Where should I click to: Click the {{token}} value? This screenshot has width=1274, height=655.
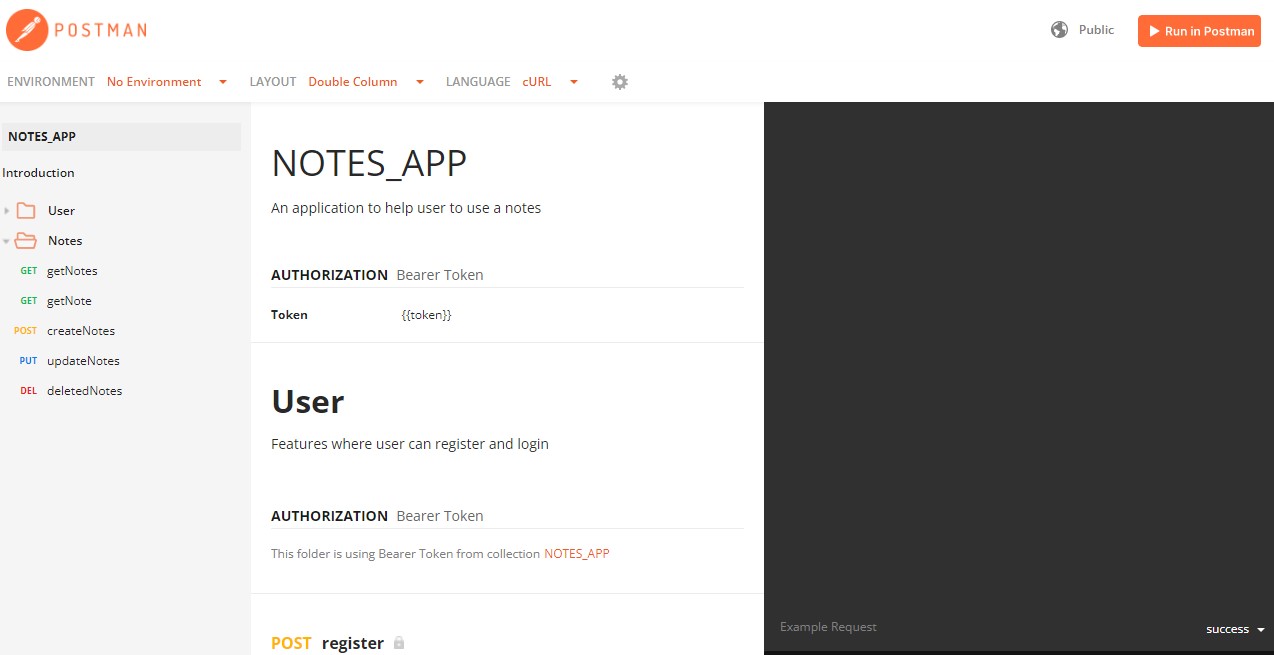[427, 315]
